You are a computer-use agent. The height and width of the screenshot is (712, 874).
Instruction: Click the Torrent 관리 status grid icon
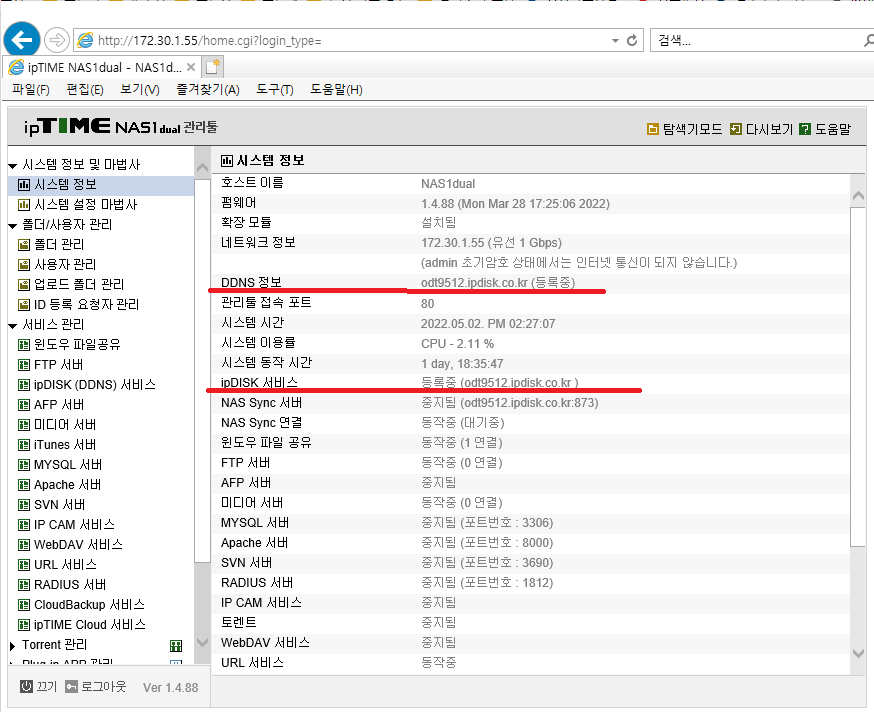tap(176, 646)
